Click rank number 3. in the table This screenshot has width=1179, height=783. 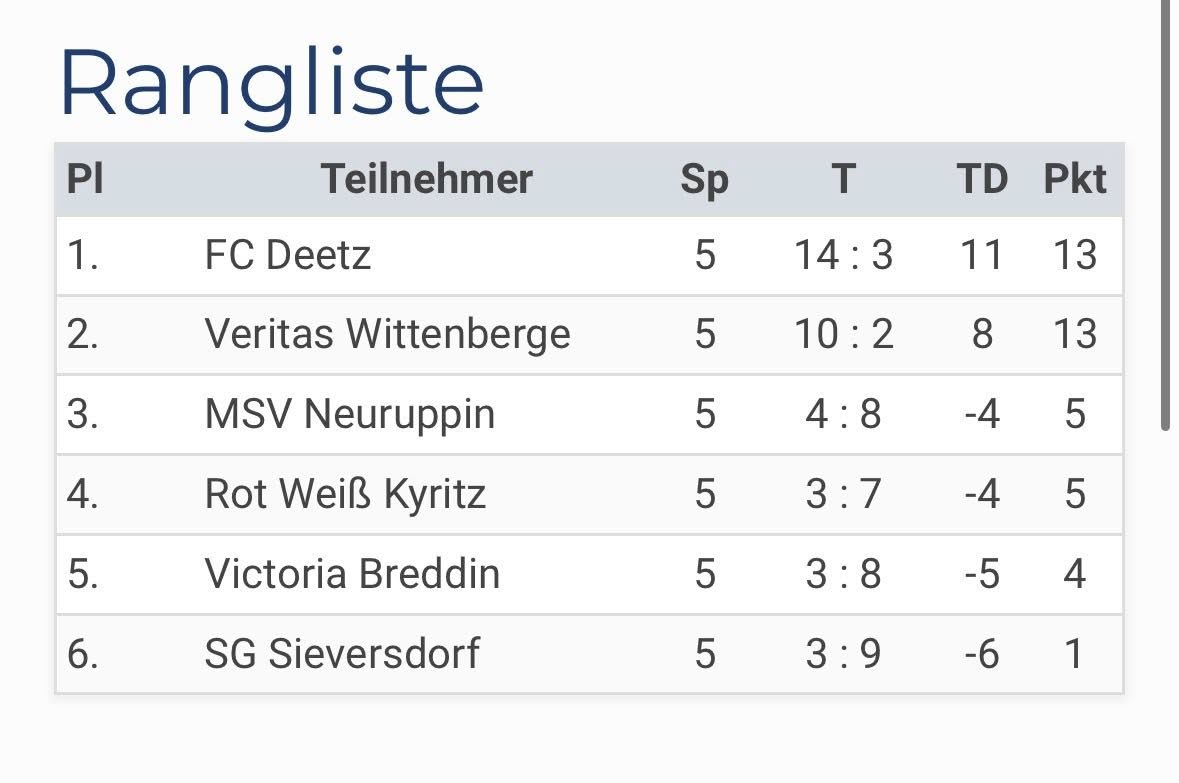pos(83,414)
